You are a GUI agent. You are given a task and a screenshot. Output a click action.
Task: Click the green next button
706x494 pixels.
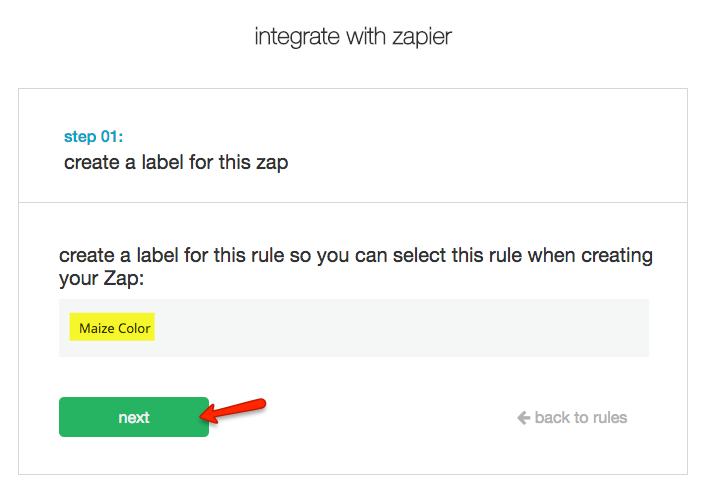(133, 417)
